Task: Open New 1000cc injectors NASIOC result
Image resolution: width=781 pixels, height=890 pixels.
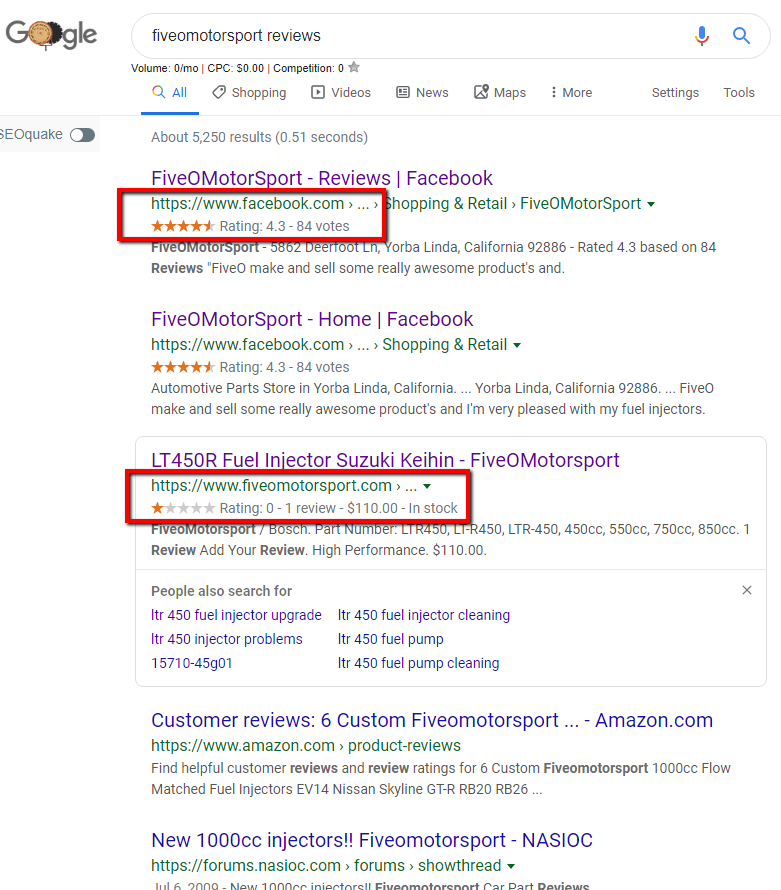Action: click(372, 840)
